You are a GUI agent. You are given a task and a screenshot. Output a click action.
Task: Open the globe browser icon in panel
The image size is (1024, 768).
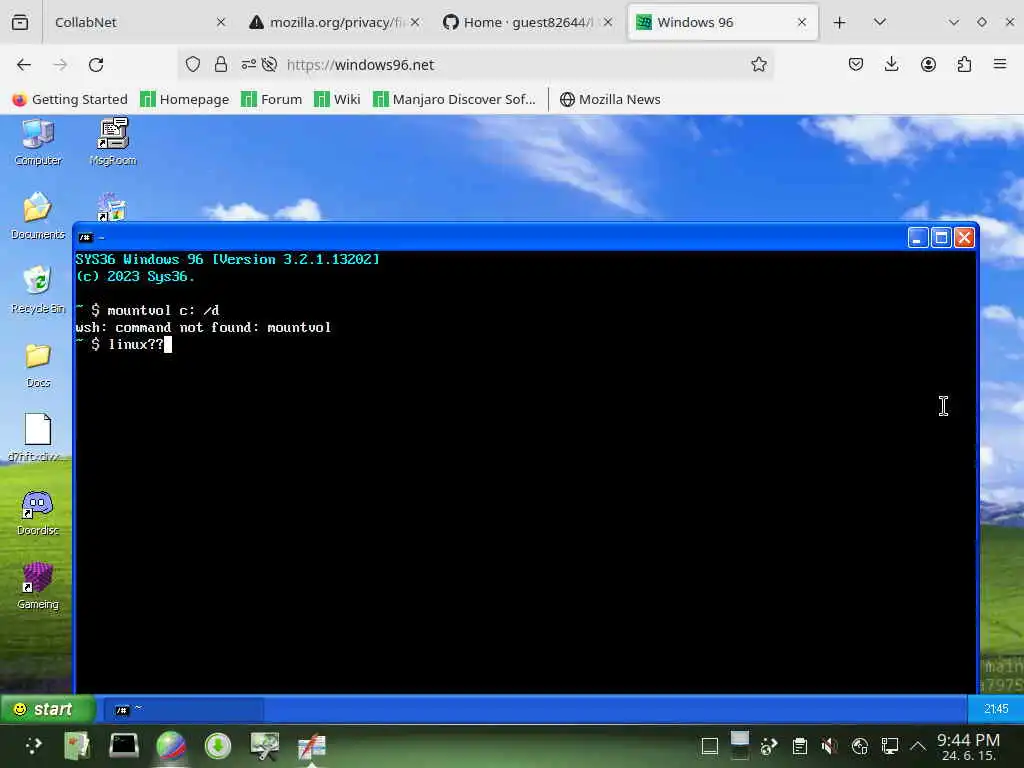pos(171,746)
